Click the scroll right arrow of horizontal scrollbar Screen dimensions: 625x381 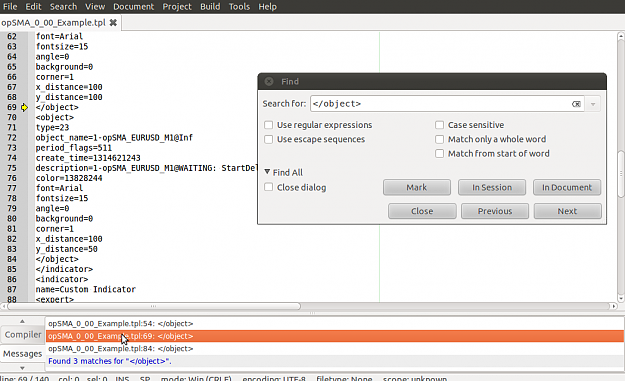[x=614, y=306]
